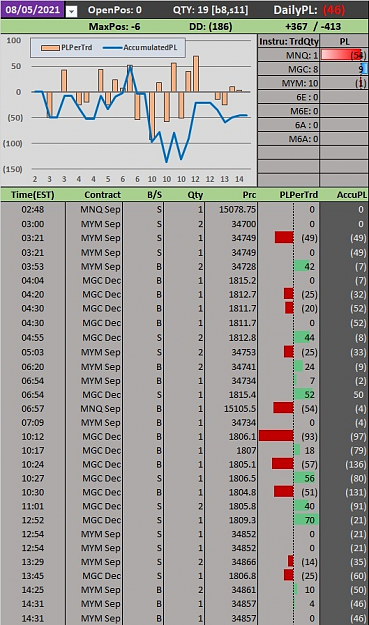Select price cell 1806.8
369x625 pixels.
[x=231, y=576]
